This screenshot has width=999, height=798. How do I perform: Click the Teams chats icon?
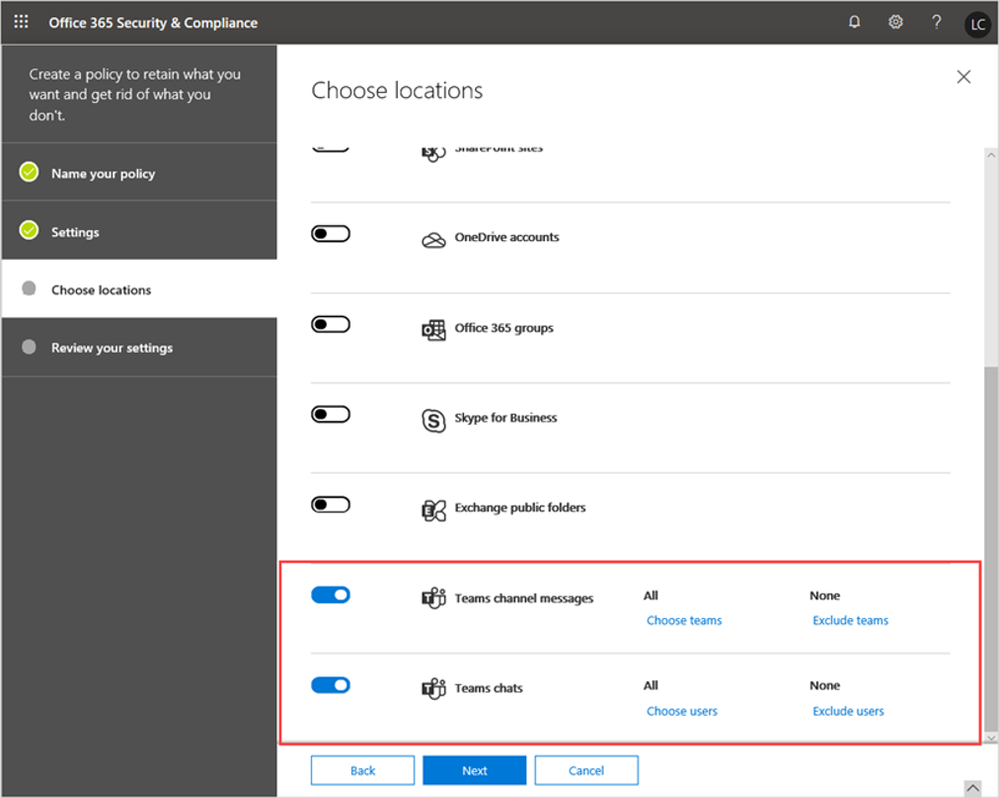tap(434, 688)
